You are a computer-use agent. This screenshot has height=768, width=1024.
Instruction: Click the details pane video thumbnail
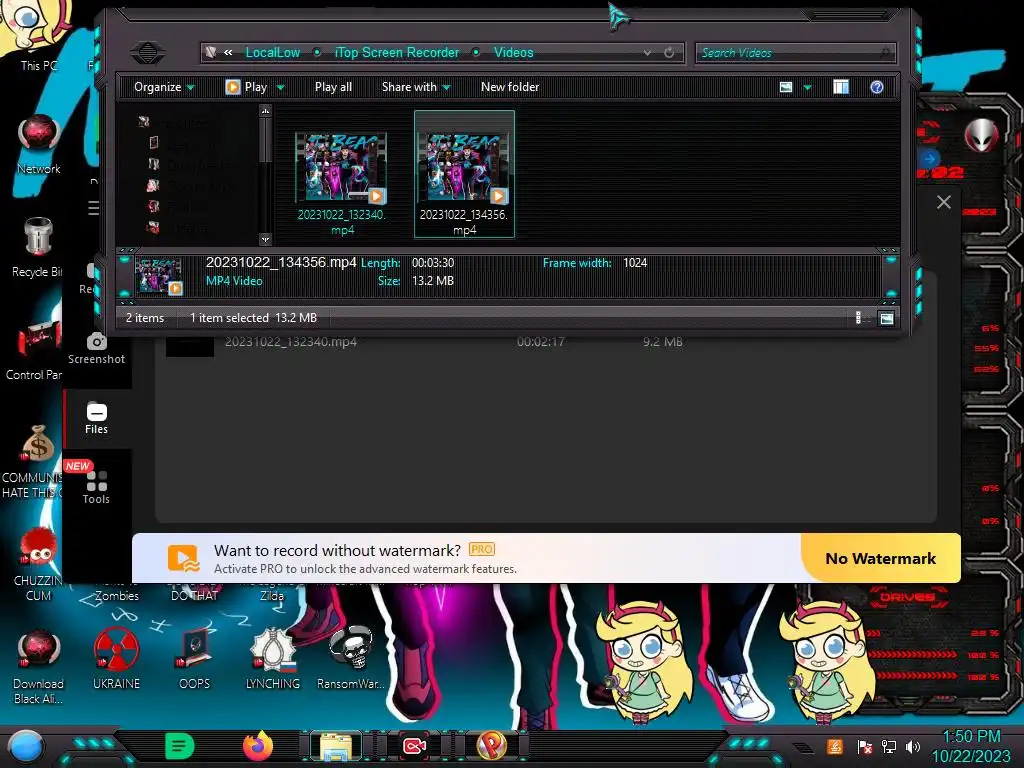click(158, 276)
